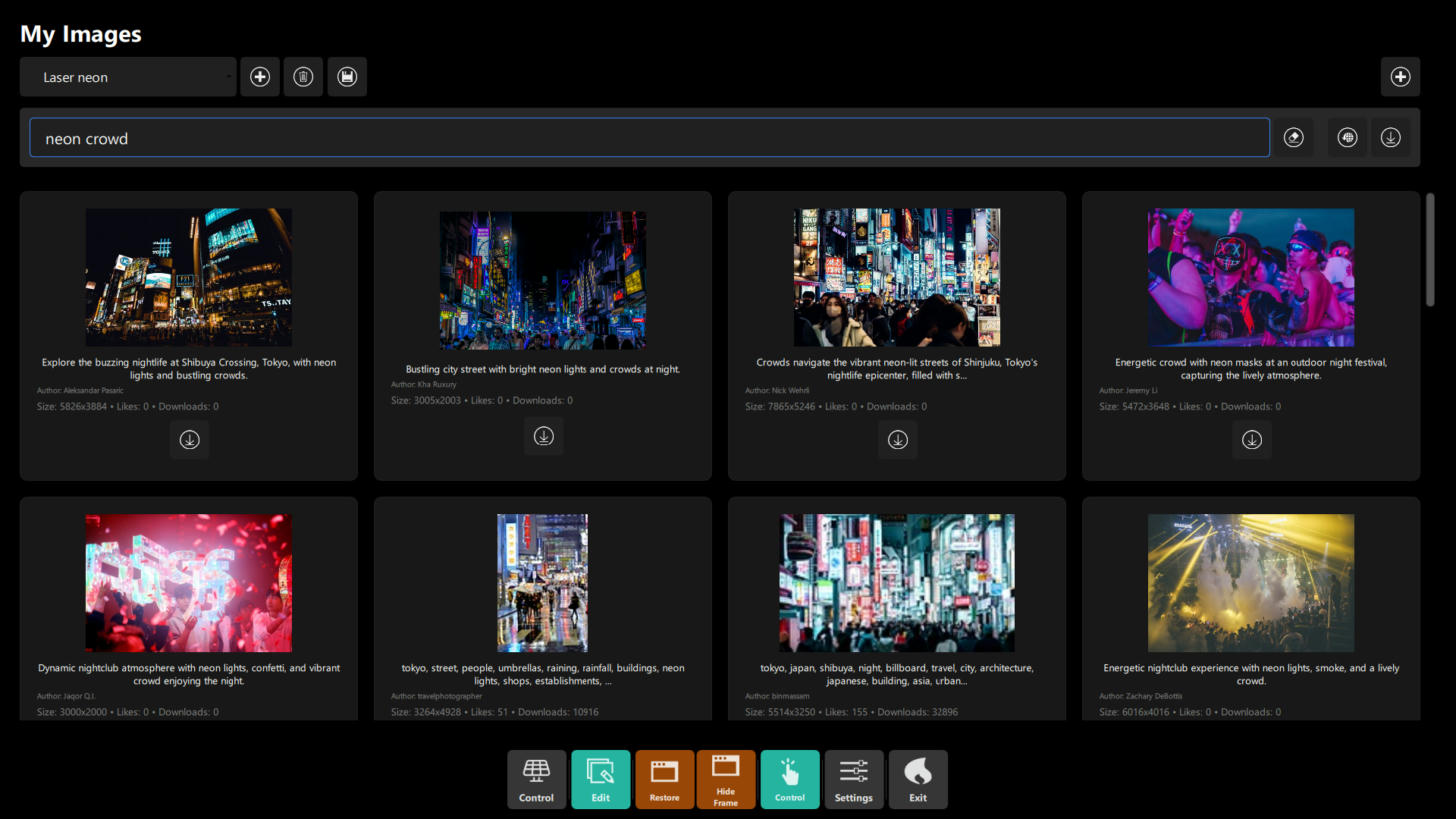
Task: Click the description 'Dynamic nightclub atmosphere with neon lights'
Action: pos(189,674)
